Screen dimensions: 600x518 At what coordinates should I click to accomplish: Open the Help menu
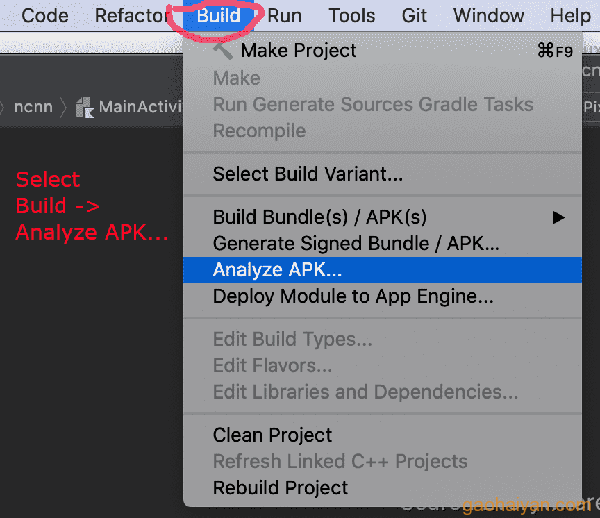coord(570,16)
